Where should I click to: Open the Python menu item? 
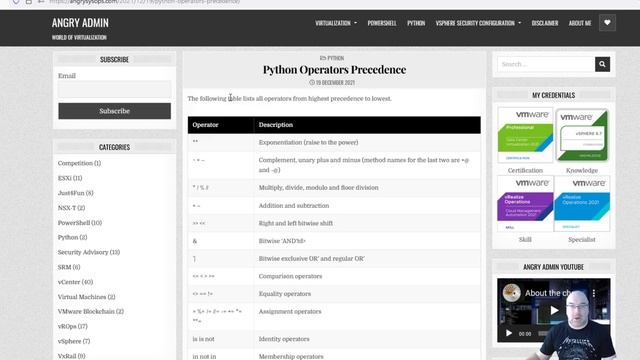(x=416, y=23)
